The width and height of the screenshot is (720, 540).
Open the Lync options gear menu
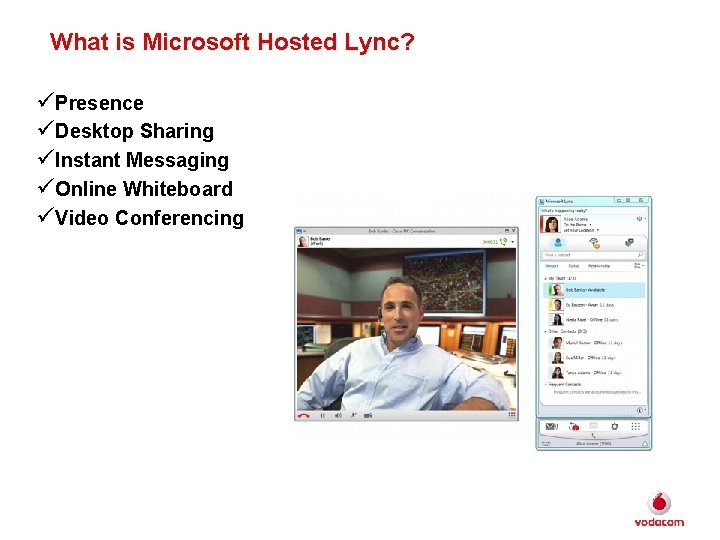tap(640, 219)
